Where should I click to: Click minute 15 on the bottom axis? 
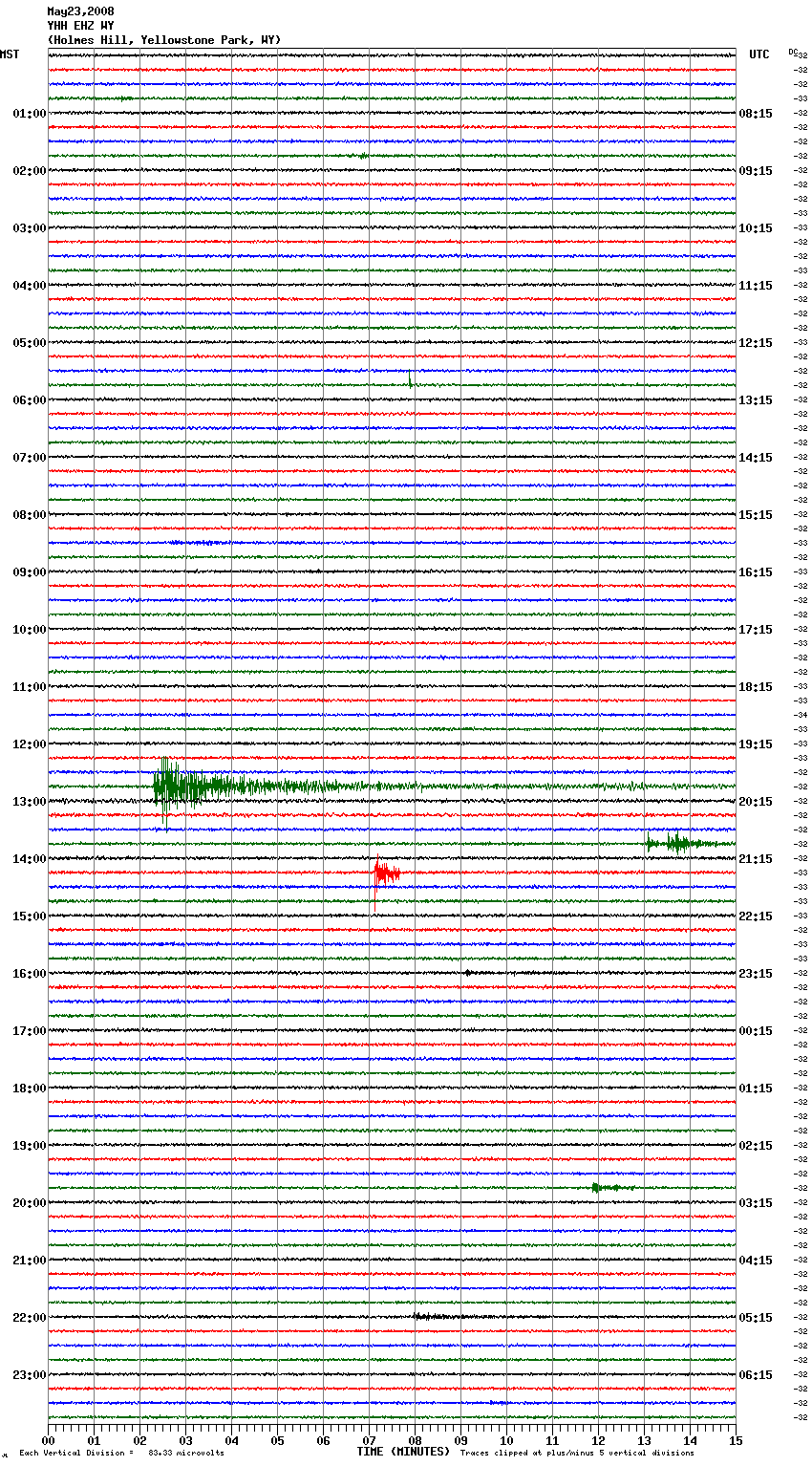tap(737, 1441)
